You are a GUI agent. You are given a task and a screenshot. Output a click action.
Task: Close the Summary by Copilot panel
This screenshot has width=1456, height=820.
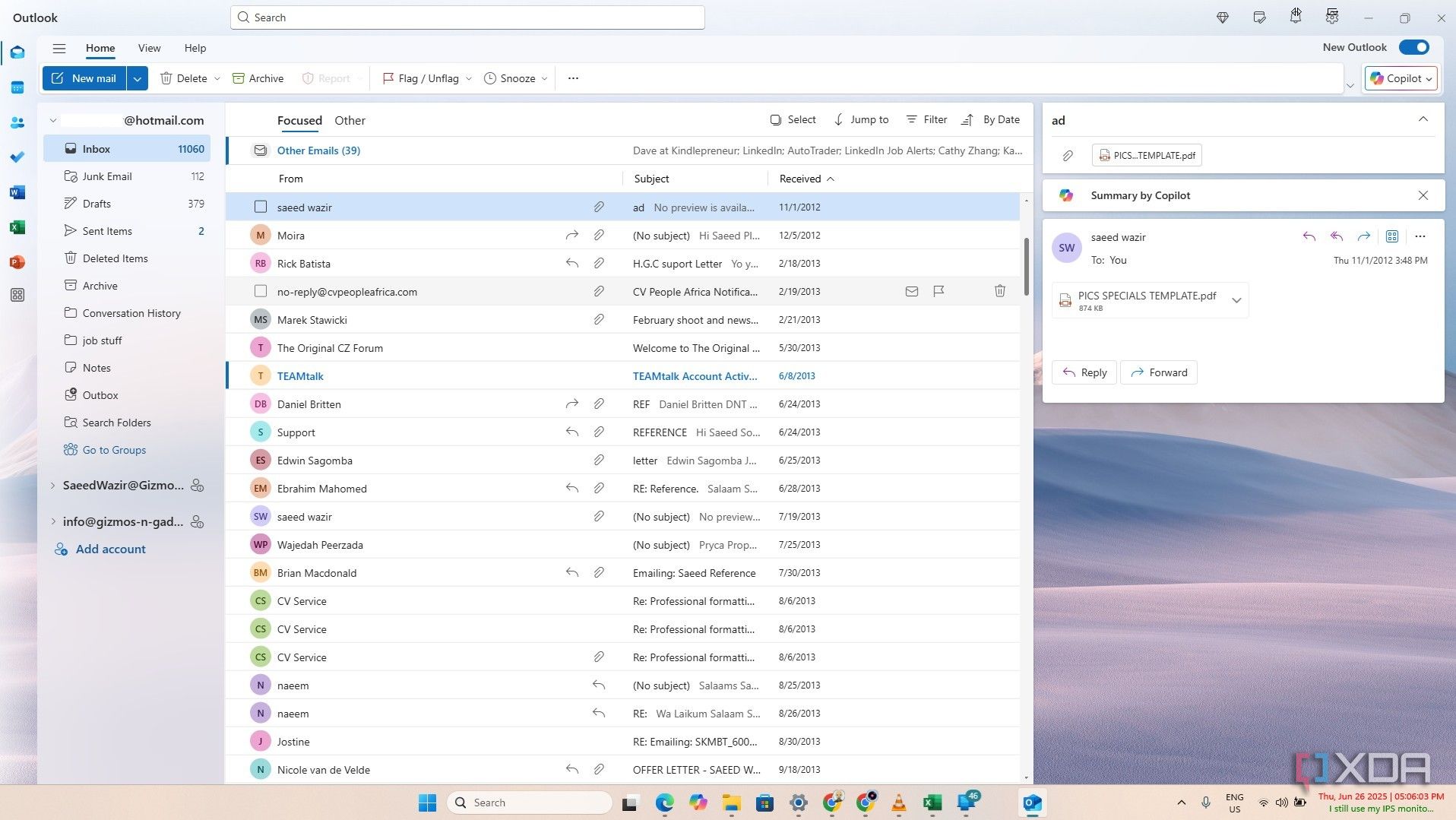pyautogui.click(x=1423, y=195)
